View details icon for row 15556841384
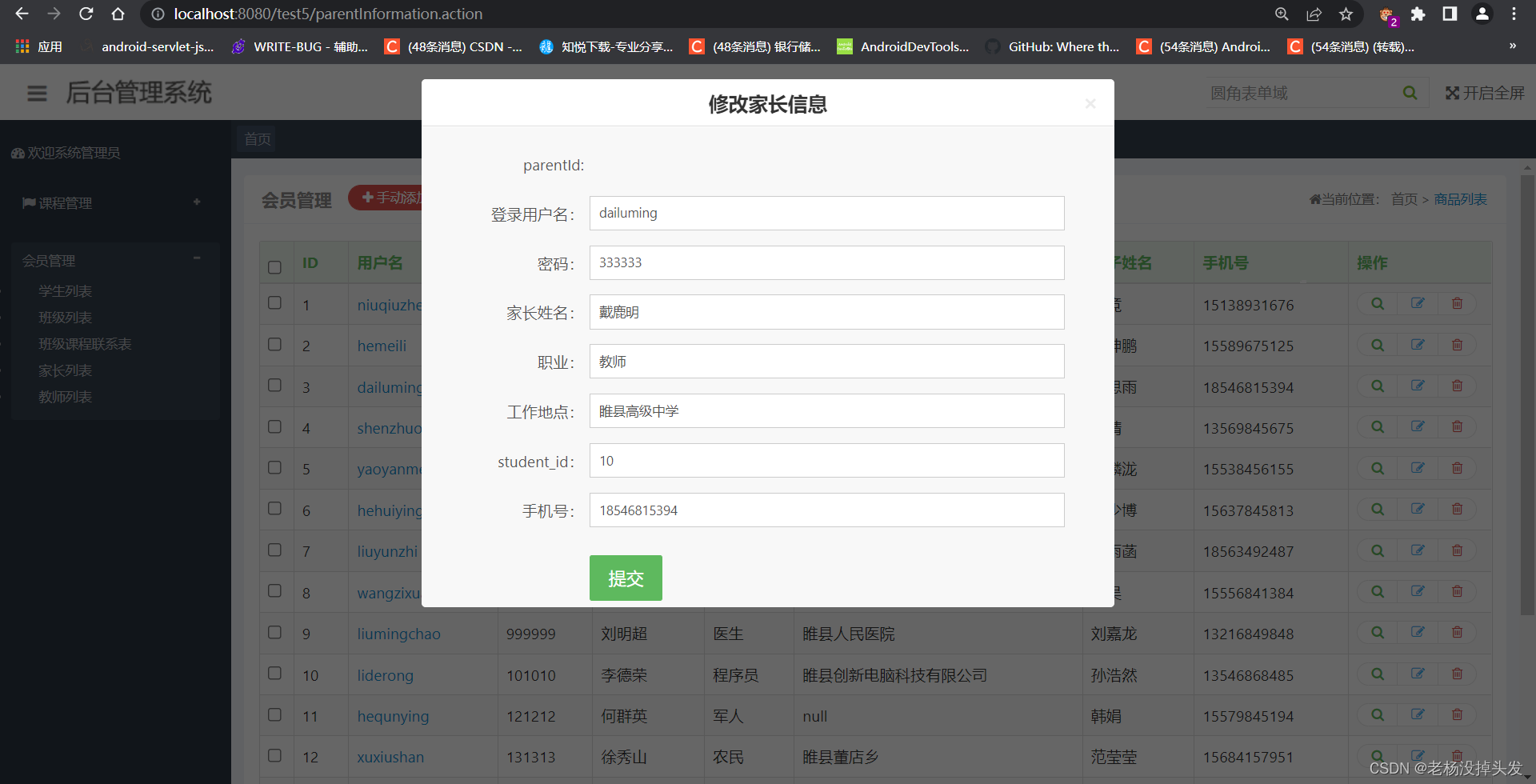 1378,591
